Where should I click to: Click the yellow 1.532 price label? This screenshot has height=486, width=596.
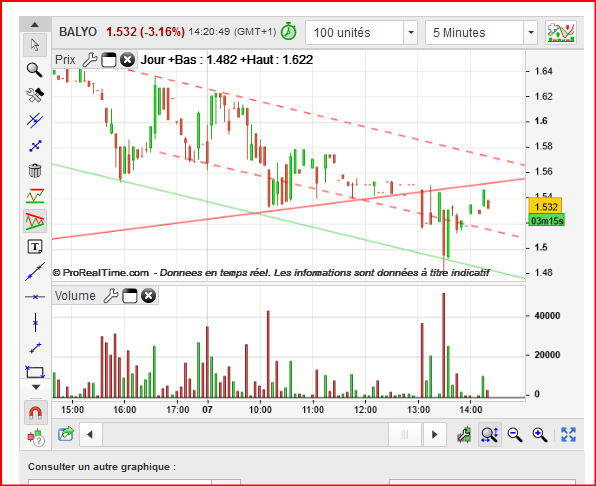[x=545, y=207]
